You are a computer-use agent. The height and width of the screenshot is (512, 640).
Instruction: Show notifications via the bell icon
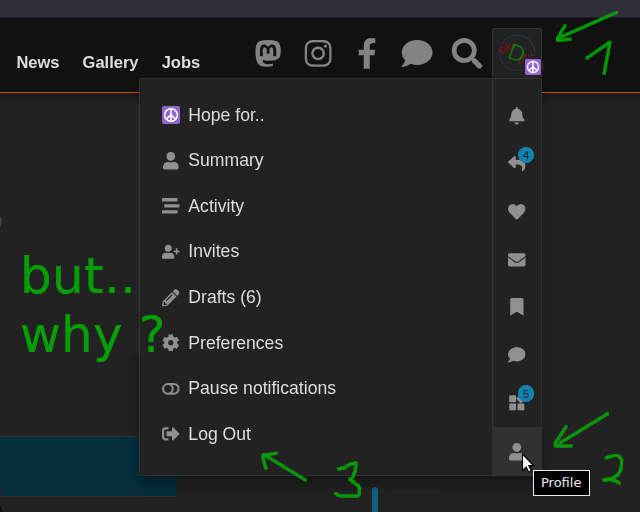[x=517, y=116]
